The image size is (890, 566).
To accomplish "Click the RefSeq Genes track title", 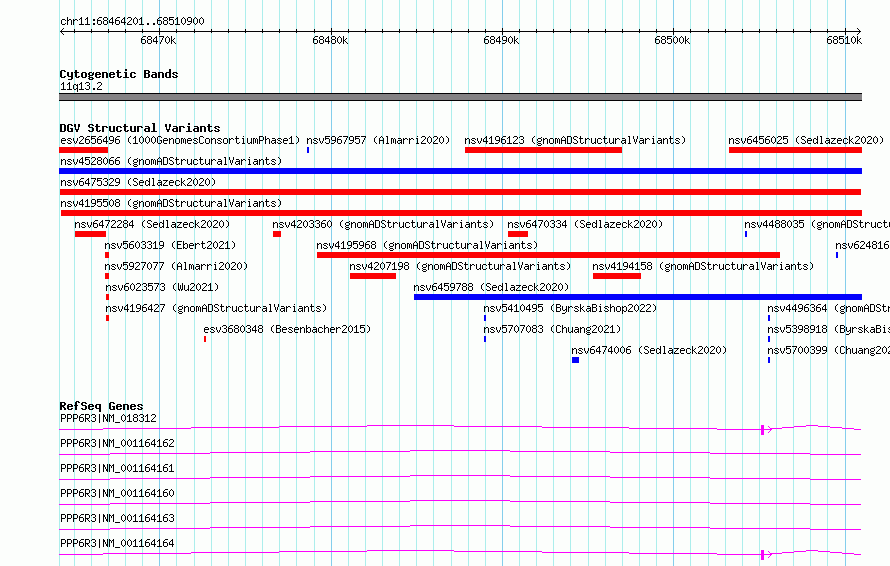I will click(101, 406).
